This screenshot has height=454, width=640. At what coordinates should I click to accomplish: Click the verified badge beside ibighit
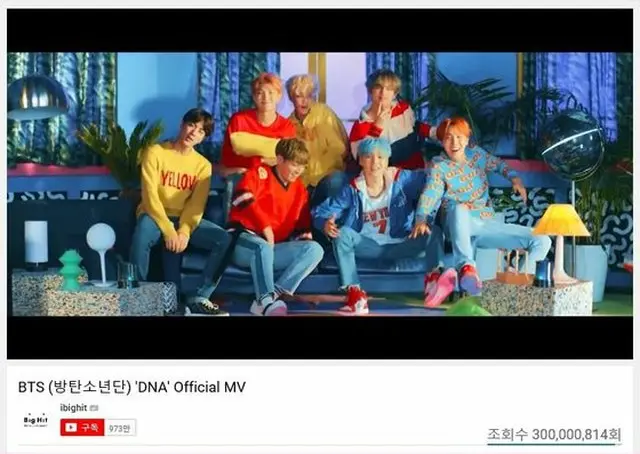[93, 408]
